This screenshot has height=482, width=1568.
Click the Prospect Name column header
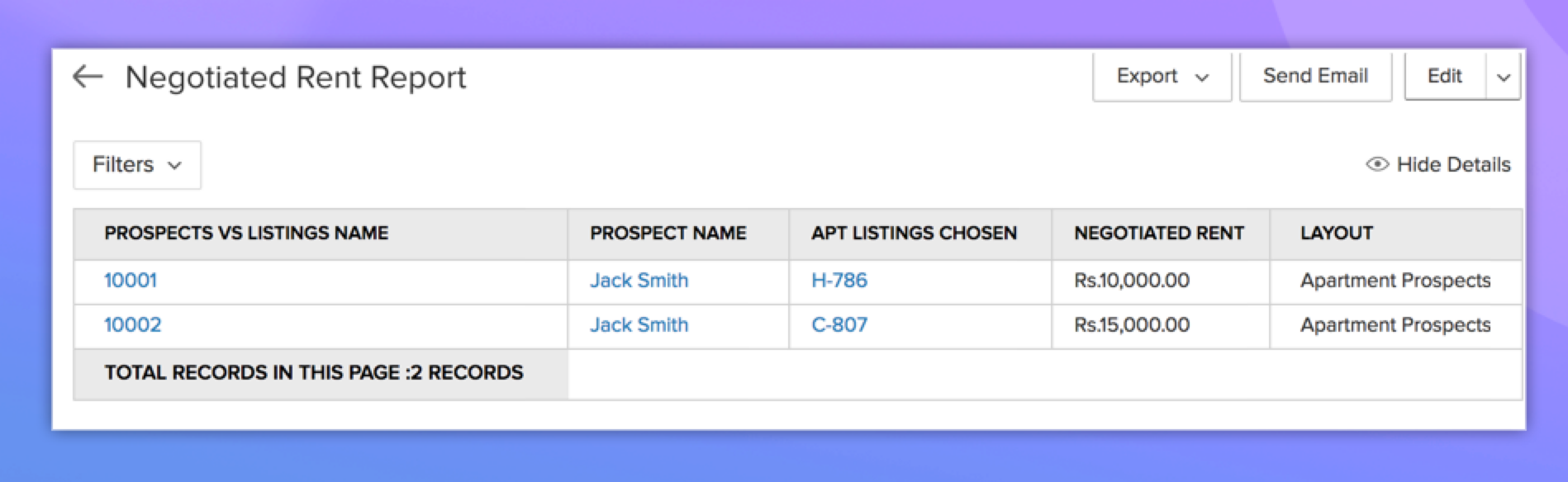pos(668,234)
